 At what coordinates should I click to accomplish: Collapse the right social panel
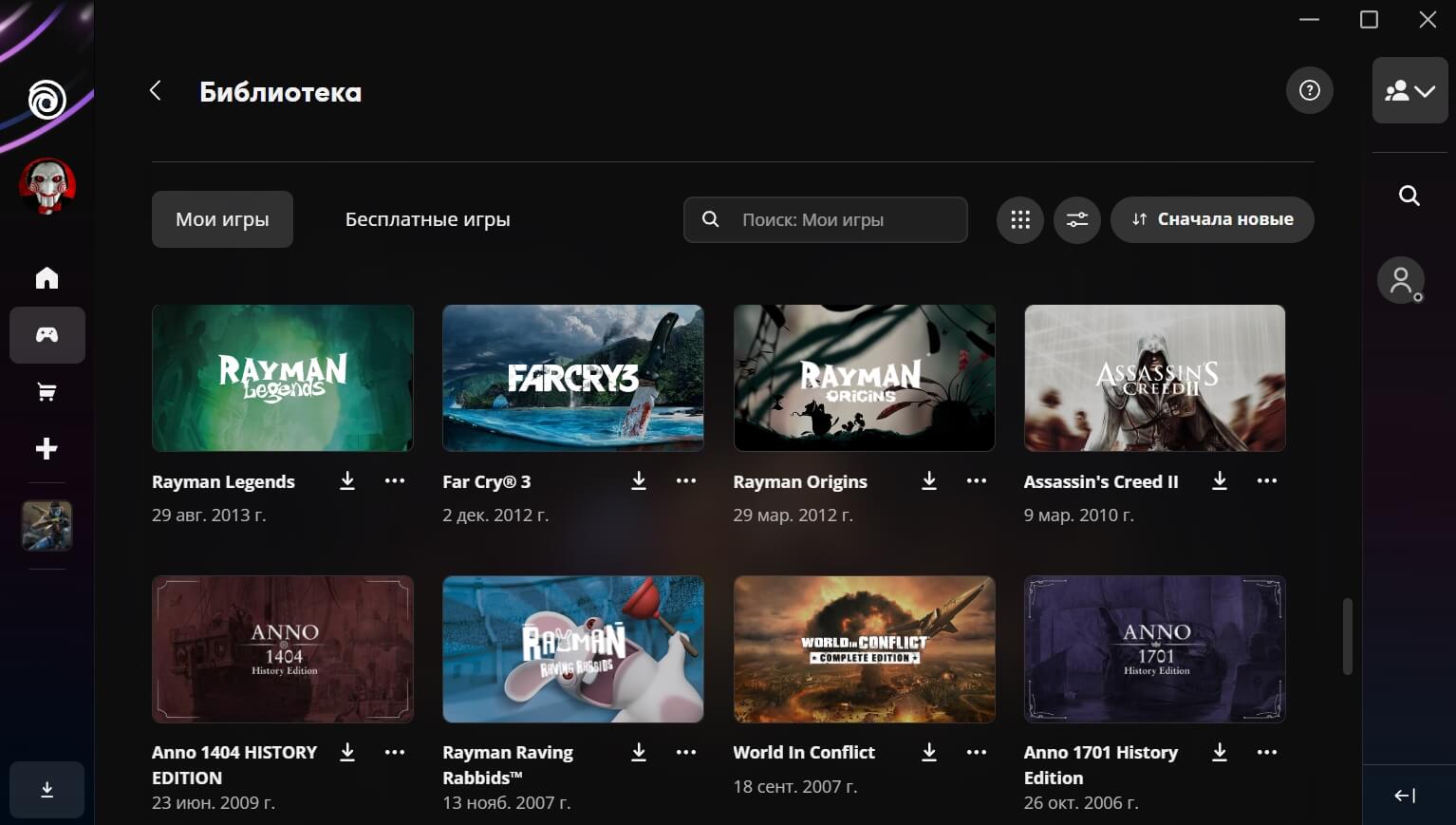point(1406,796)
